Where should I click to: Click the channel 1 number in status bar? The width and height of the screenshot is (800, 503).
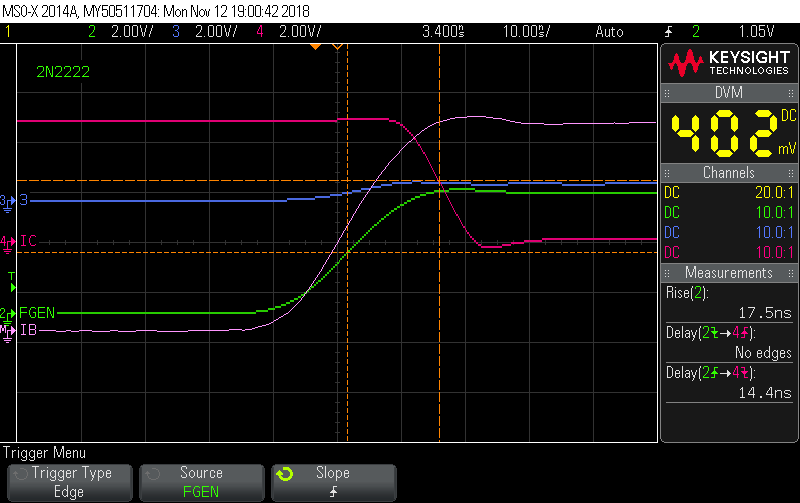[8, 32]
